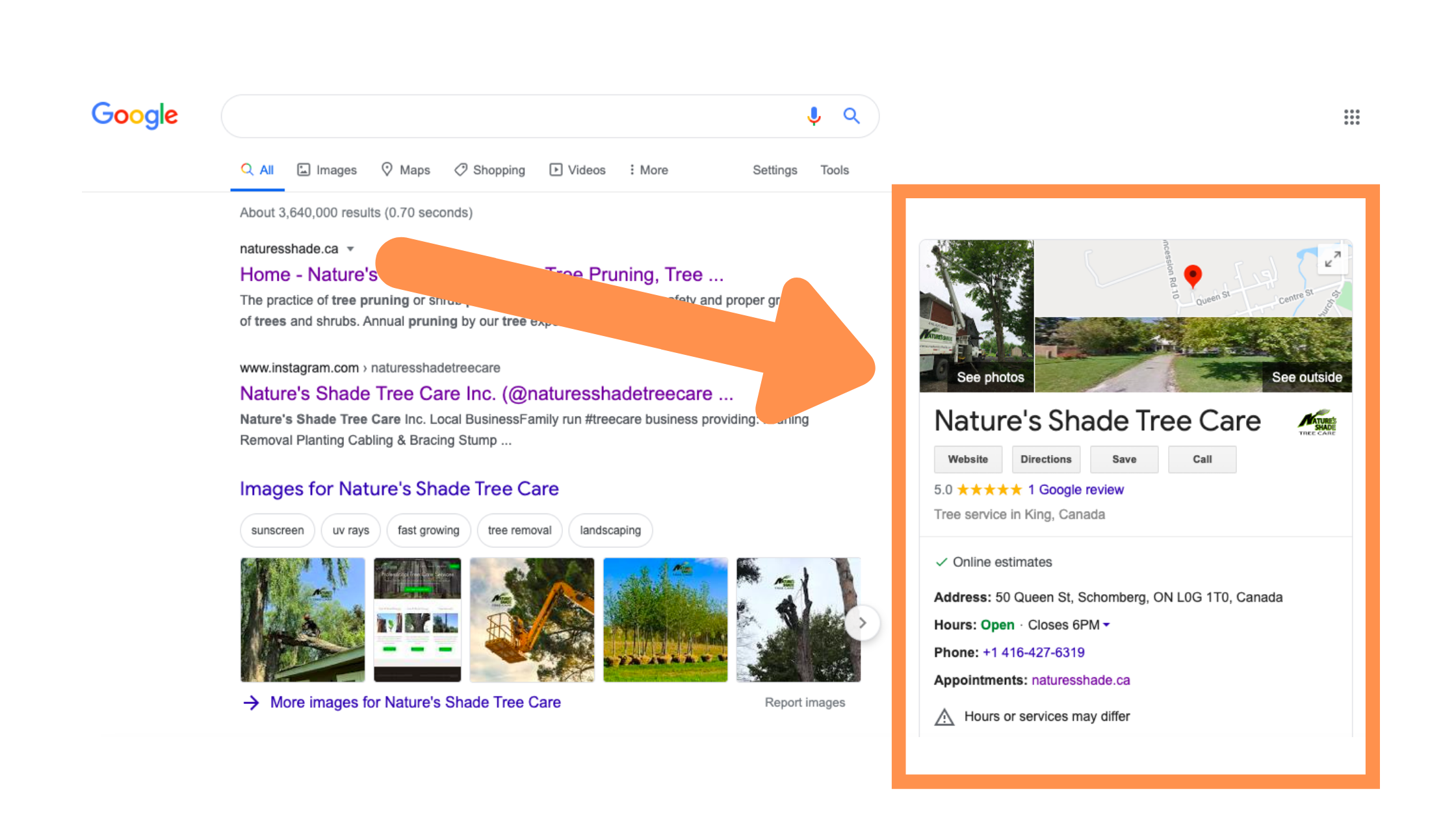Activate voice search microphone icon
The height and width of the screenshot is (819, 1456).
(814, 116)
